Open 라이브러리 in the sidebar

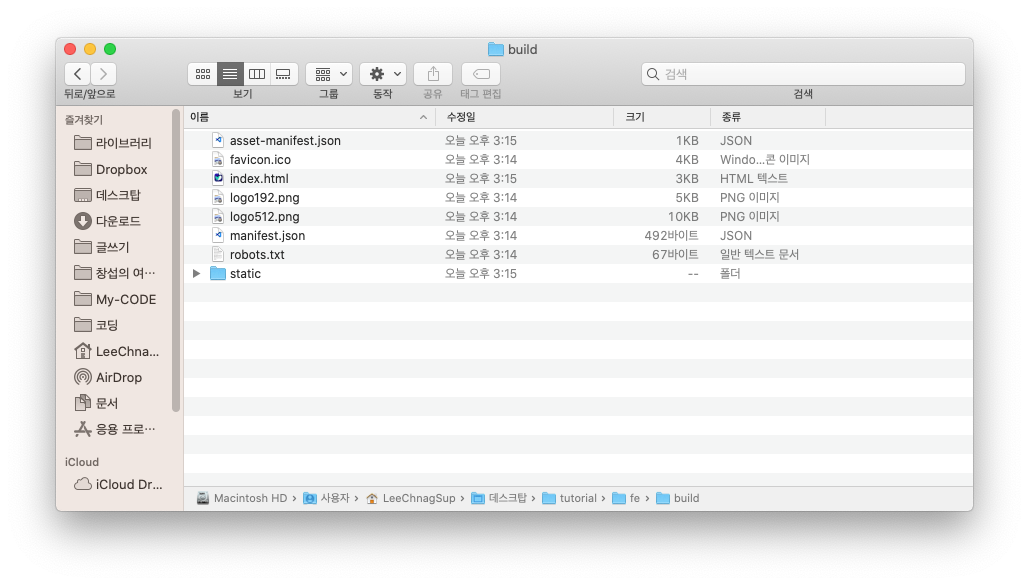click(x=113, y=143)
